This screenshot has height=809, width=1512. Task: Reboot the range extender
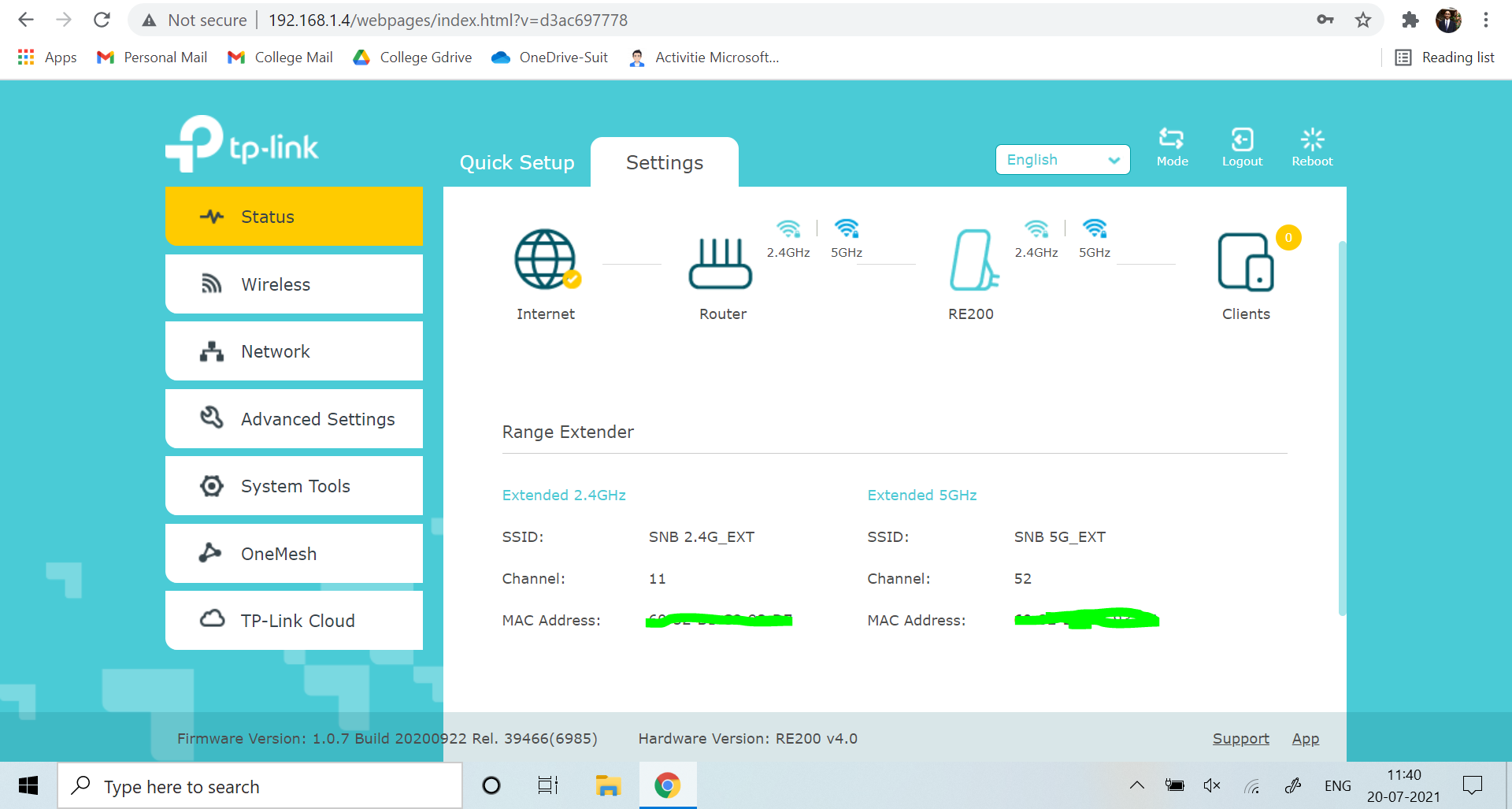point(1312,140)
